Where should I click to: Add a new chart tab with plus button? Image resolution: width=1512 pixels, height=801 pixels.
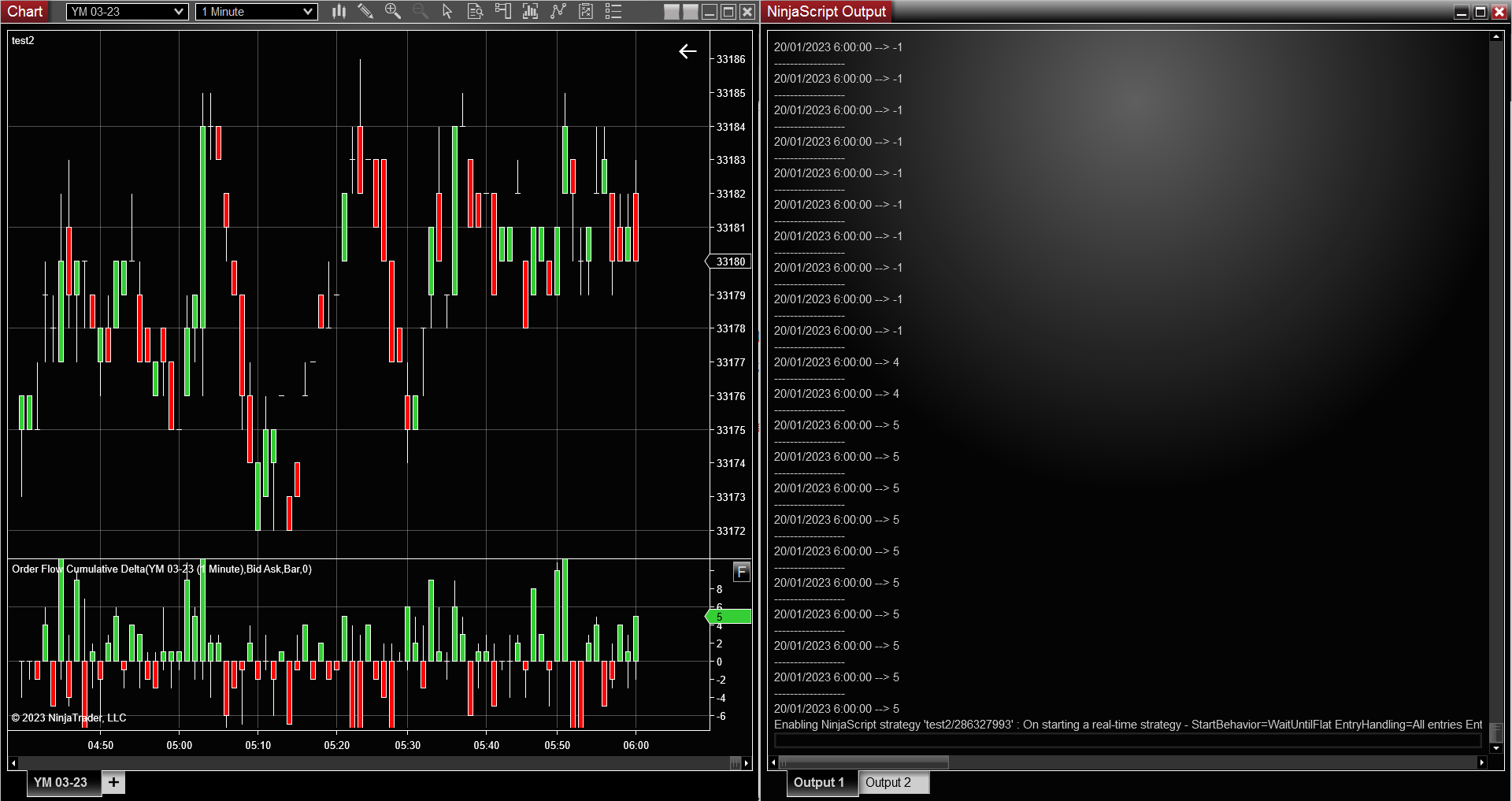click(114, 782)
